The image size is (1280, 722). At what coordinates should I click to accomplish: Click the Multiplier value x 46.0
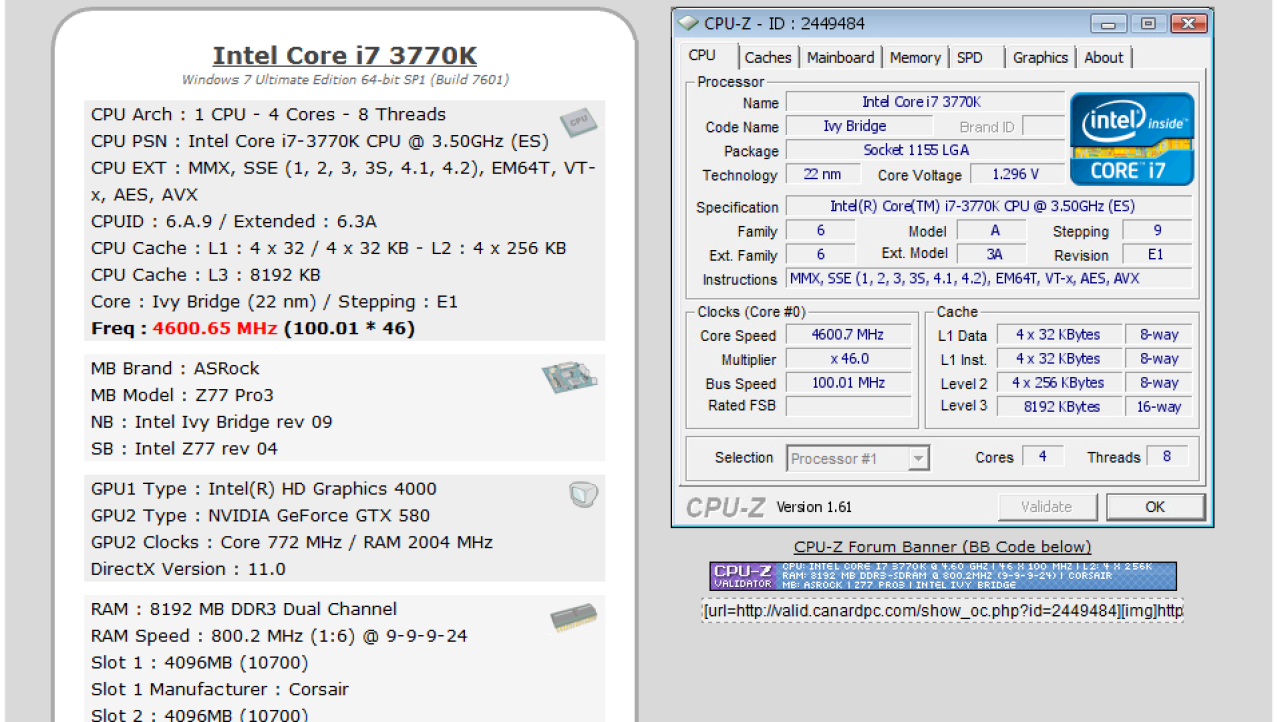[849, 359]
